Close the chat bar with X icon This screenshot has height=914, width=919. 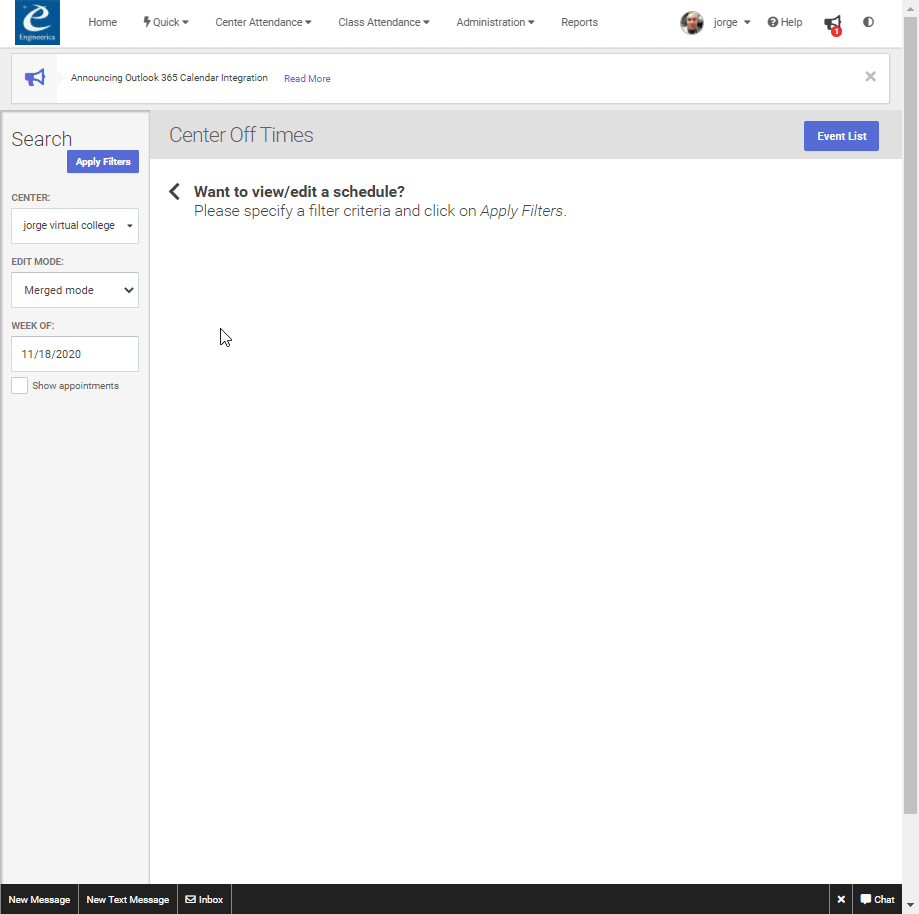(841, 899)
